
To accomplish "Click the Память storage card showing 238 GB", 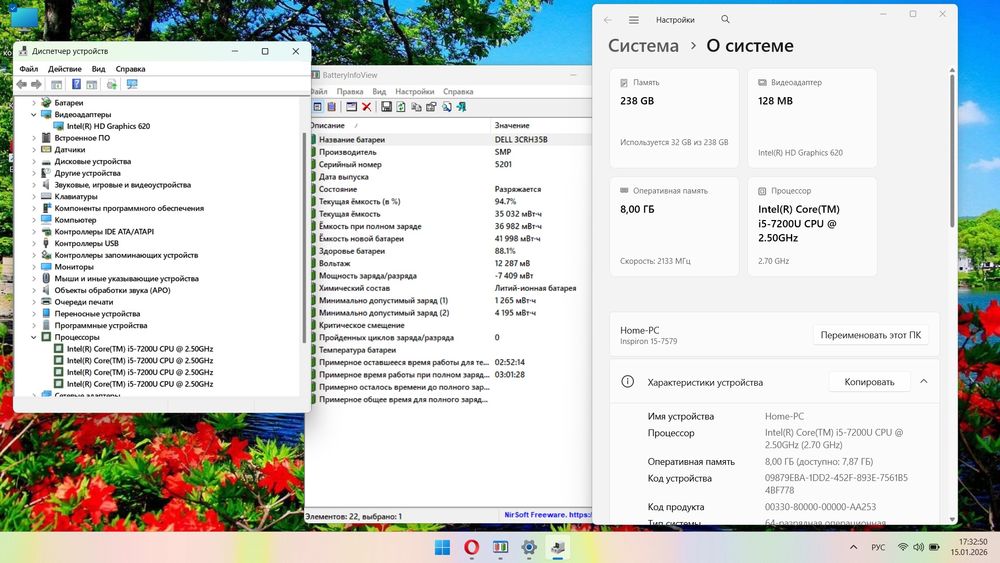I will tap(674, 118).
